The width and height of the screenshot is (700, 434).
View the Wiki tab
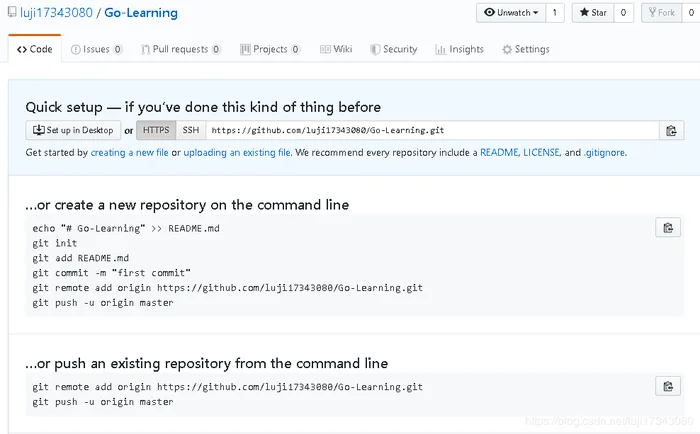click(336, 49)
